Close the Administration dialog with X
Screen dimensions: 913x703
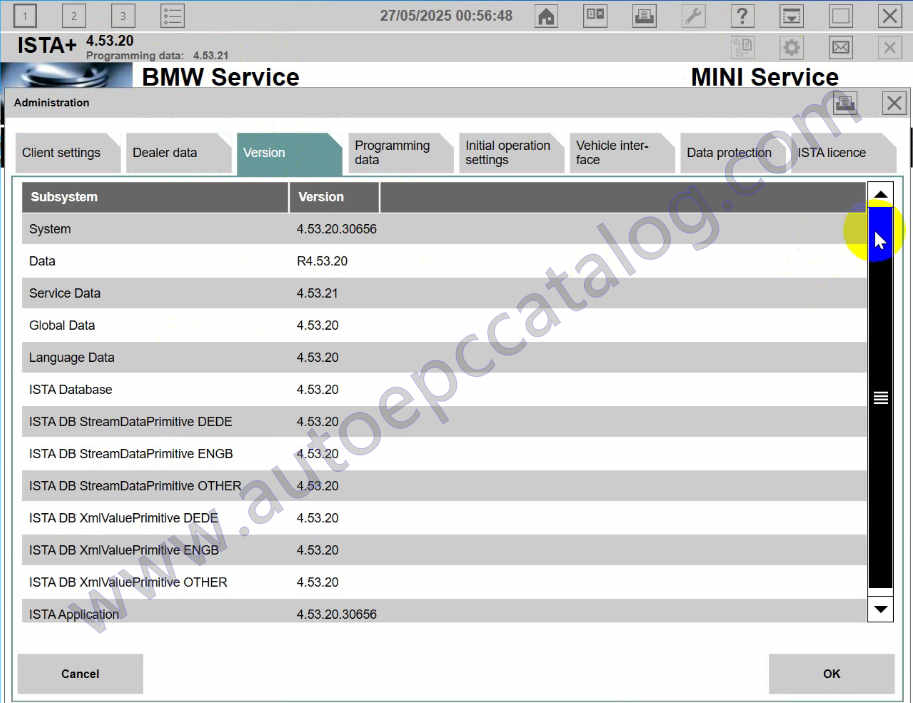894,103
